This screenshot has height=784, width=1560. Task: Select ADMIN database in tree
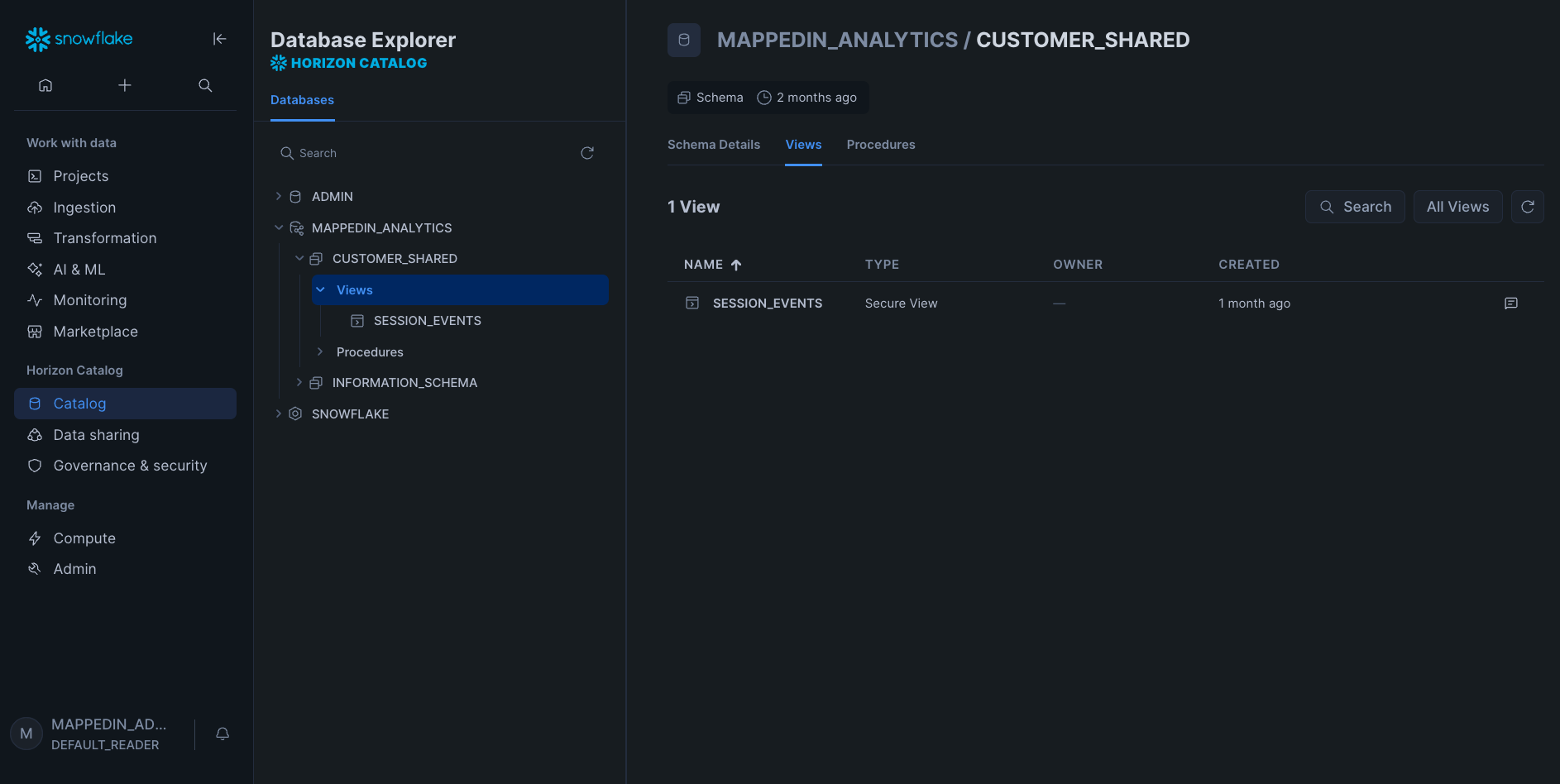pos(333,197)
